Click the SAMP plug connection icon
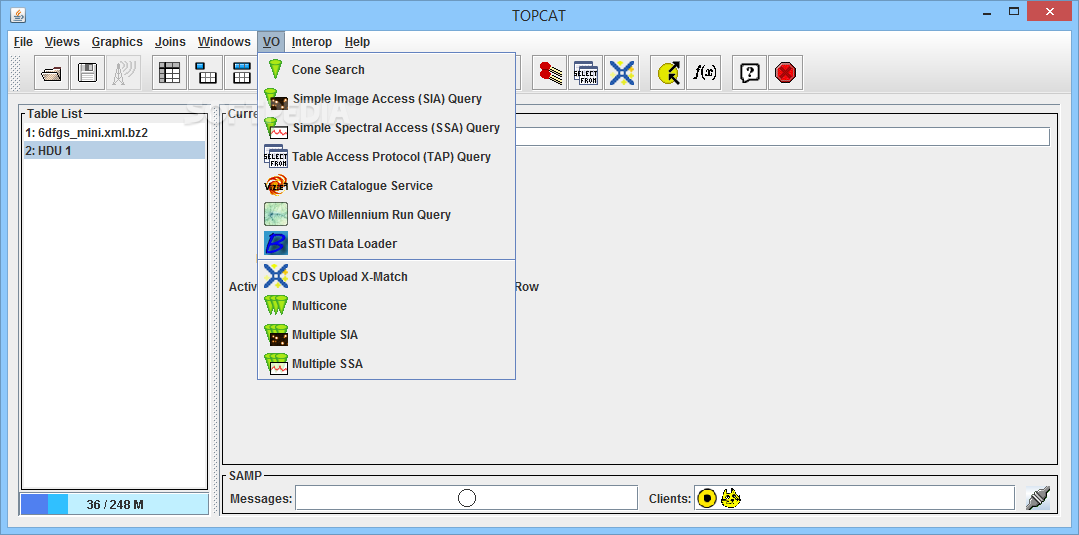Image resolution: width=1079 pixels, height=535 pixels. 1038,498
